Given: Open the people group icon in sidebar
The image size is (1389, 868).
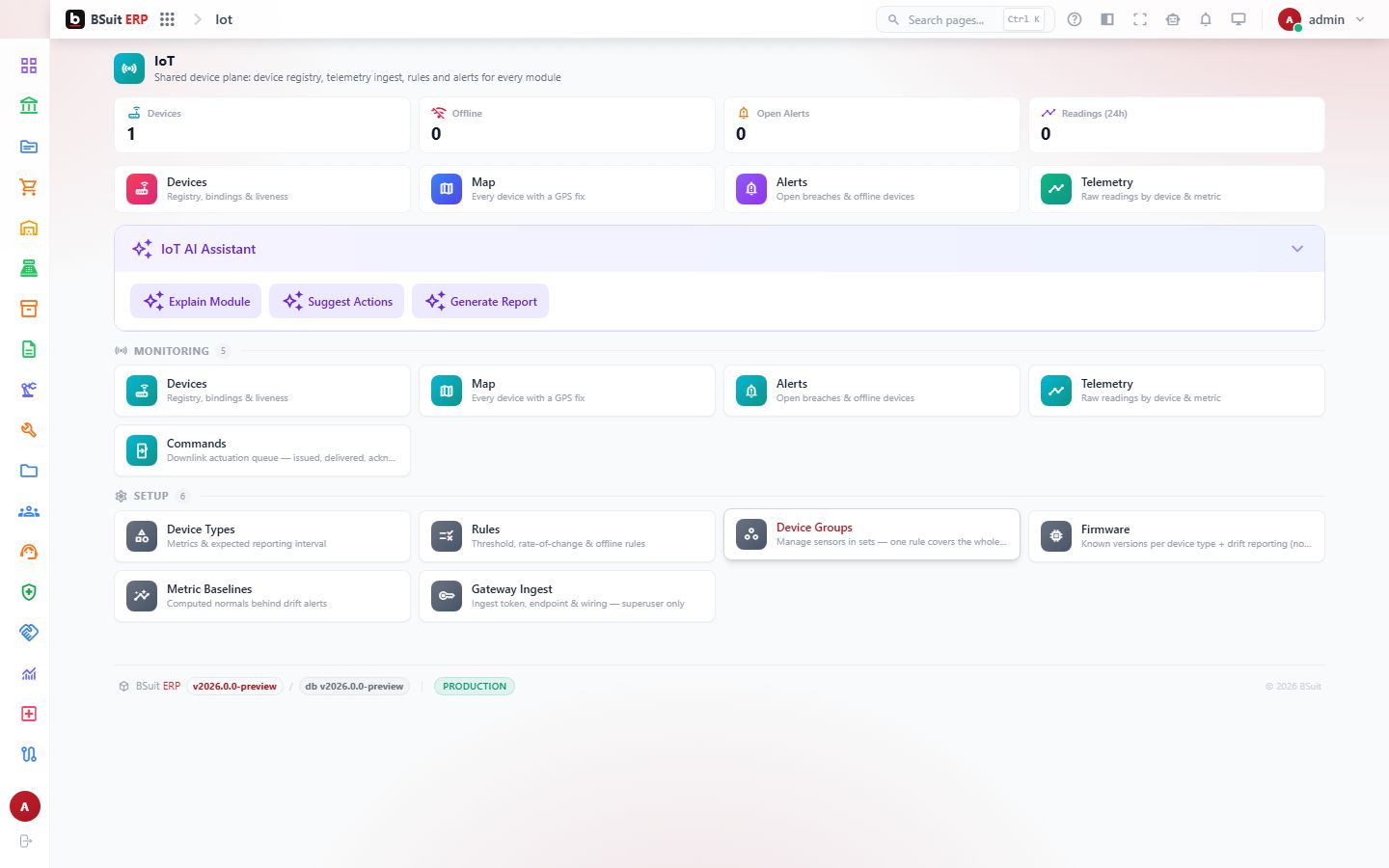Looking at the screenshot, I should click(x=29, y=511).
